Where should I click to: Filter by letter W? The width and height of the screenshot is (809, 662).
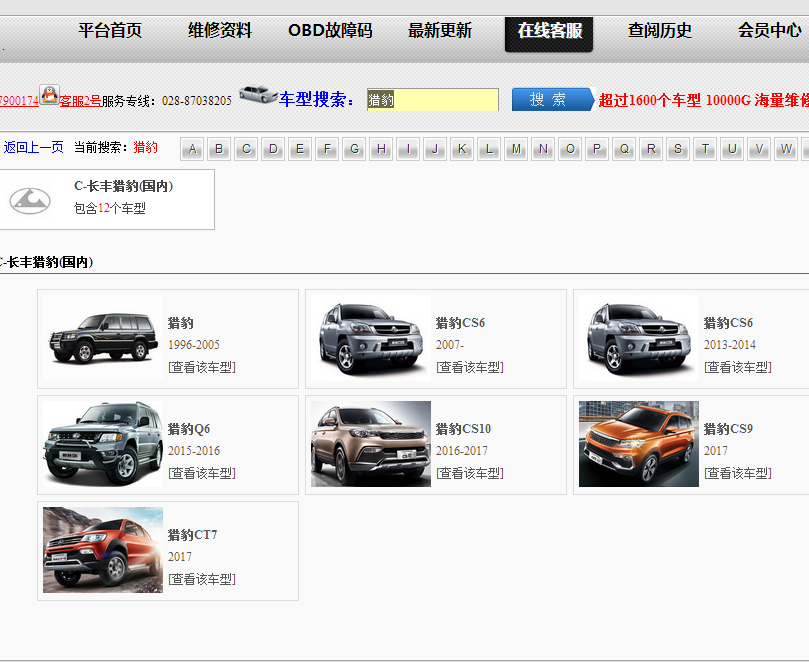point(786,149)
